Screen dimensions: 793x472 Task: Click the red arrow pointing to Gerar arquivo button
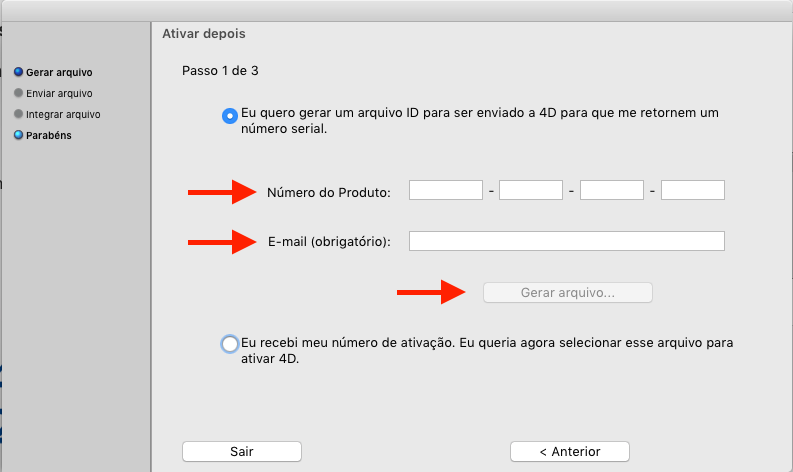(432, 292)
